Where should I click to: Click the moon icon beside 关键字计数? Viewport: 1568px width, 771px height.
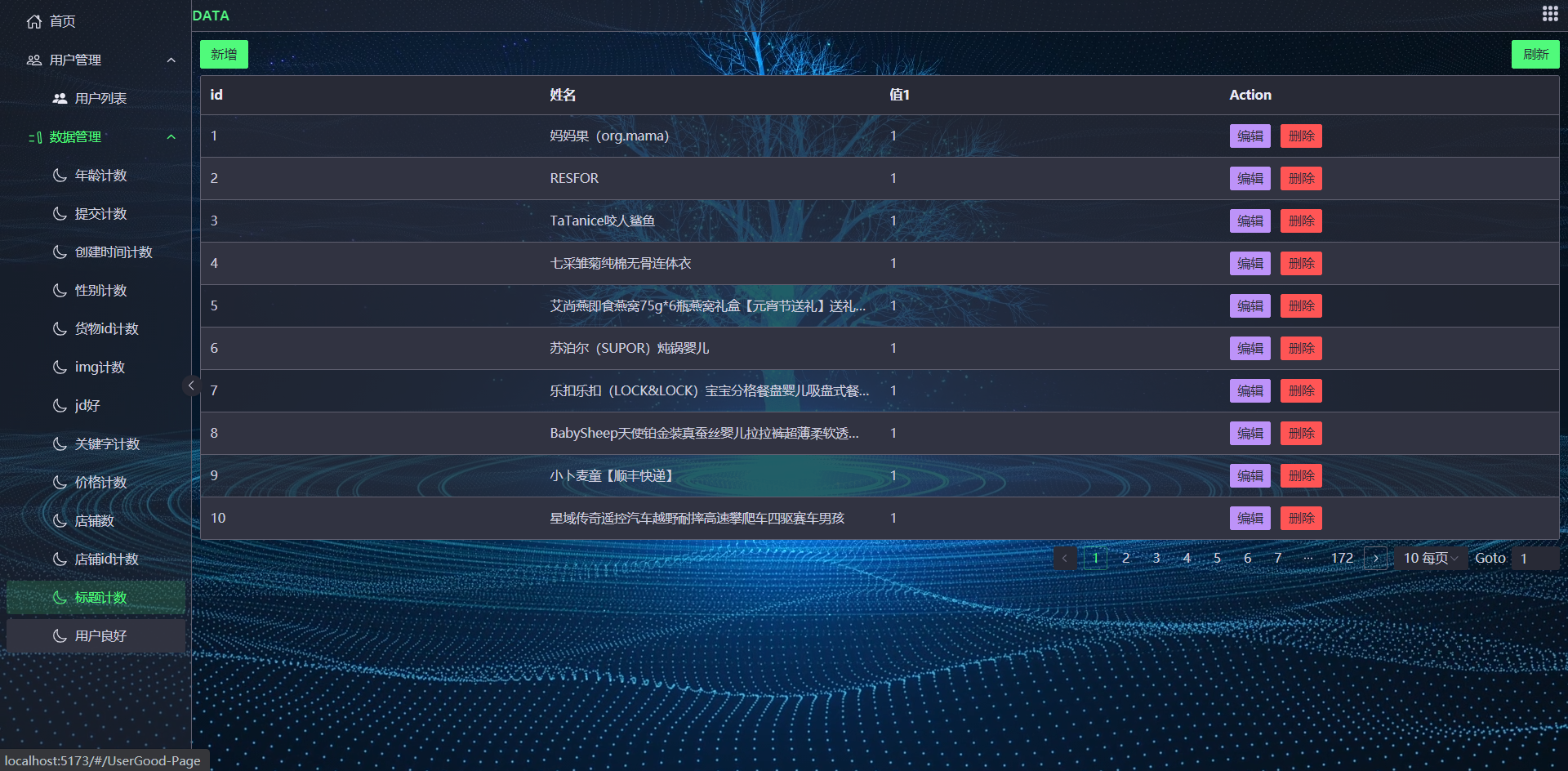coord(60,443)
